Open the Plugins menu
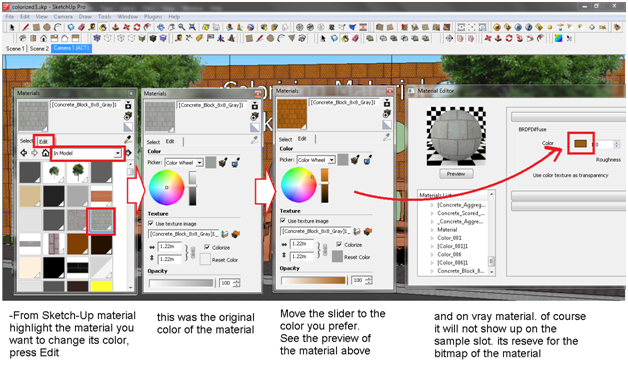The height and width of the screenshot is (366, 628). pos(153,16)
